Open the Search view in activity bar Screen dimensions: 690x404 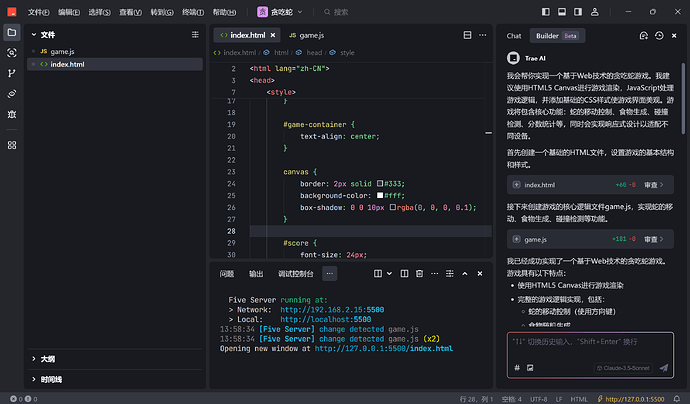(x=12, y=53)
